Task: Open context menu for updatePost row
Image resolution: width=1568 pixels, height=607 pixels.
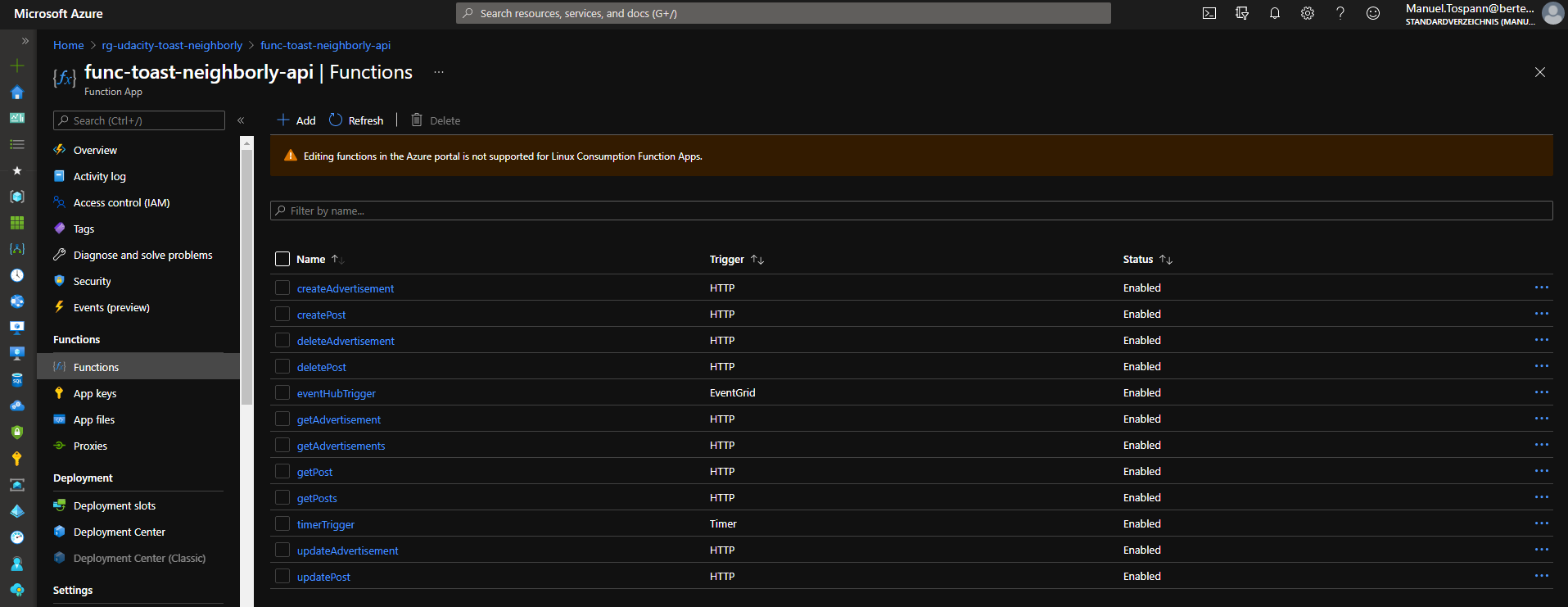Action: (x=1542, y=576)
